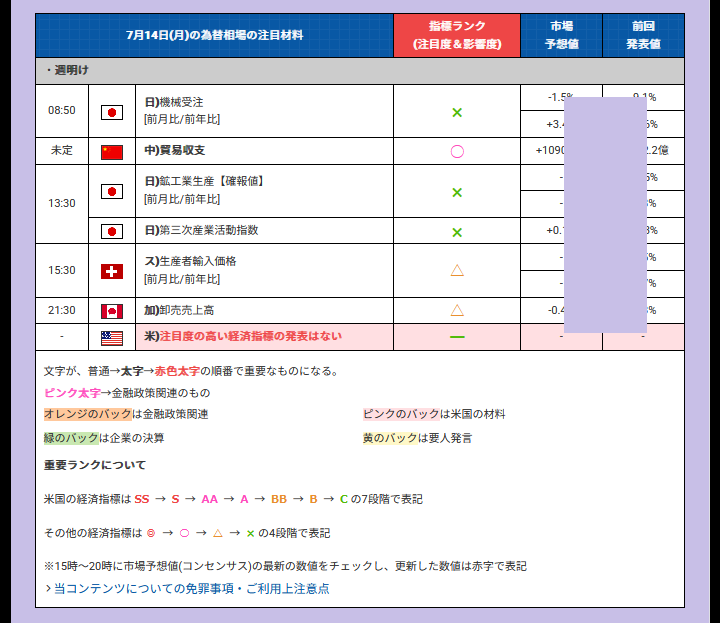The image size is (720, 623).
Task: Click the ピンク太字 legend label
Action: tap(73, 393)
